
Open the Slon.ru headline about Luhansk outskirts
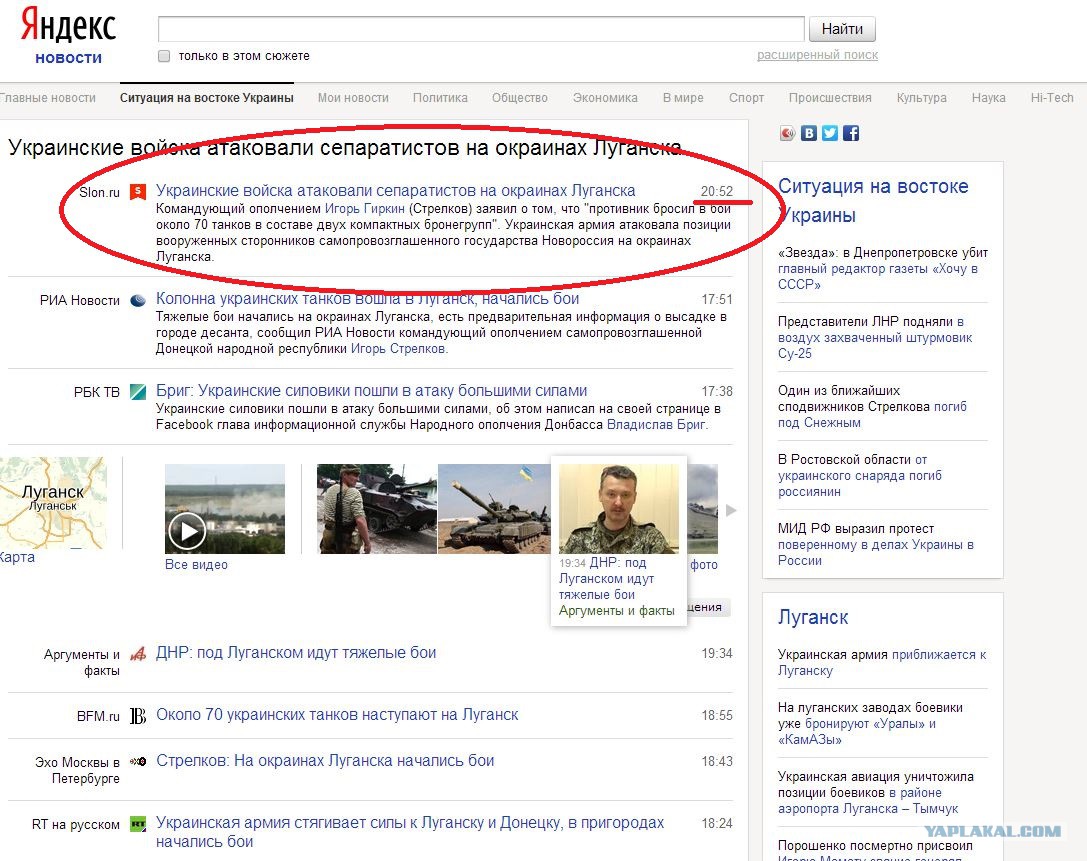[x=395, y=191]
